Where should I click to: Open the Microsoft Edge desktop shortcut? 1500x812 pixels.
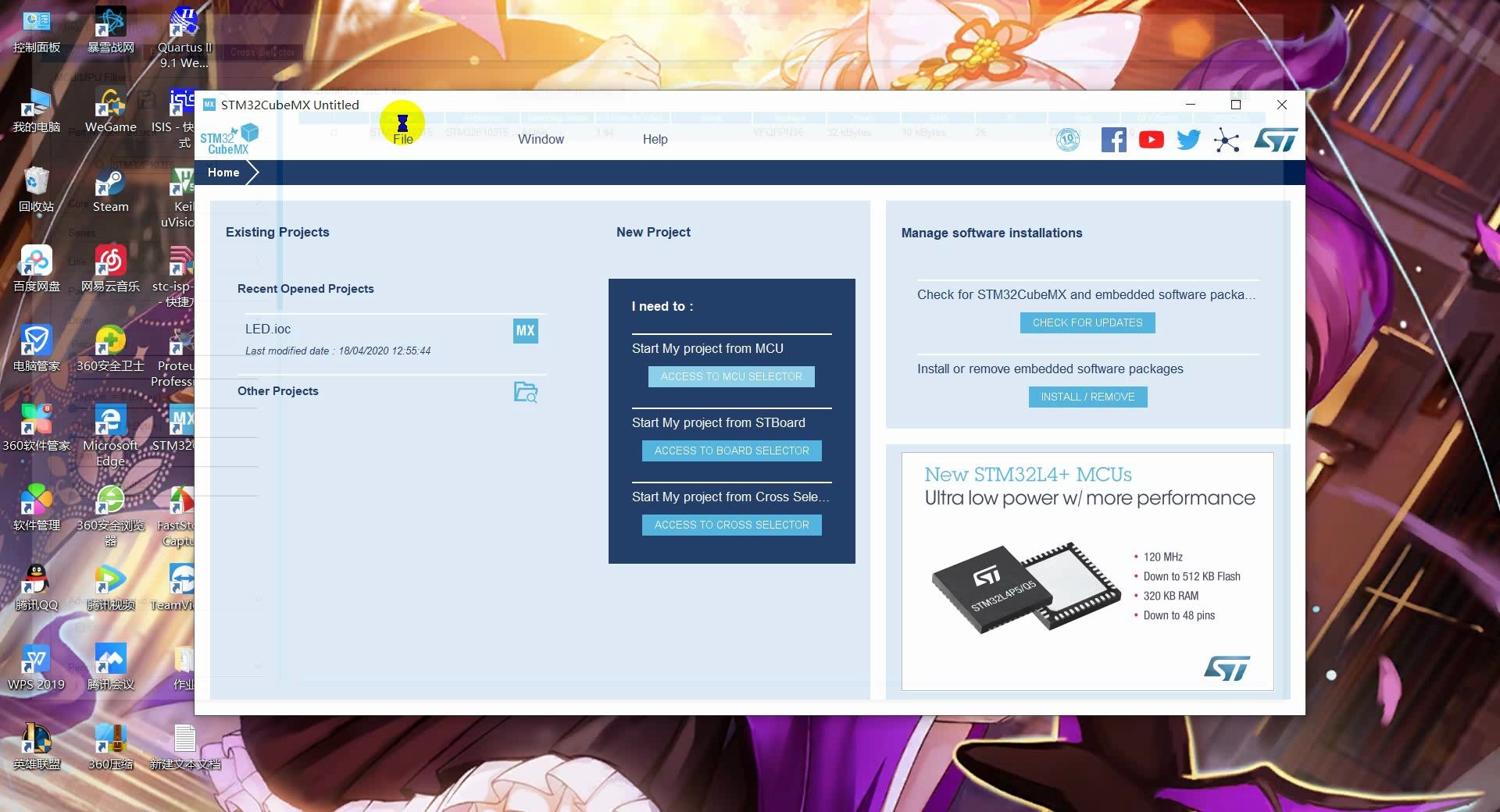110,436
